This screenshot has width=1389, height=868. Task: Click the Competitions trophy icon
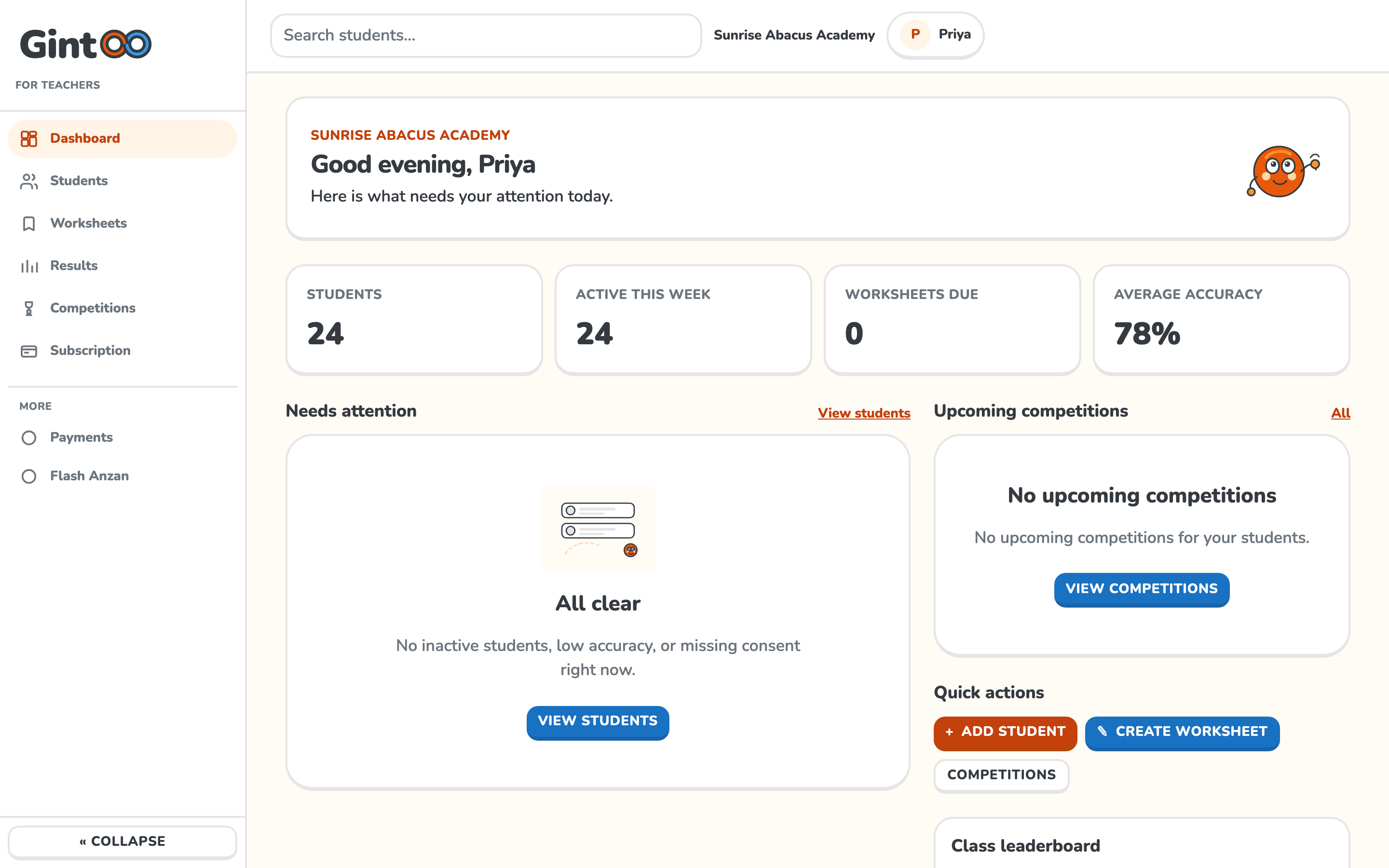click(x=29, y=308)
